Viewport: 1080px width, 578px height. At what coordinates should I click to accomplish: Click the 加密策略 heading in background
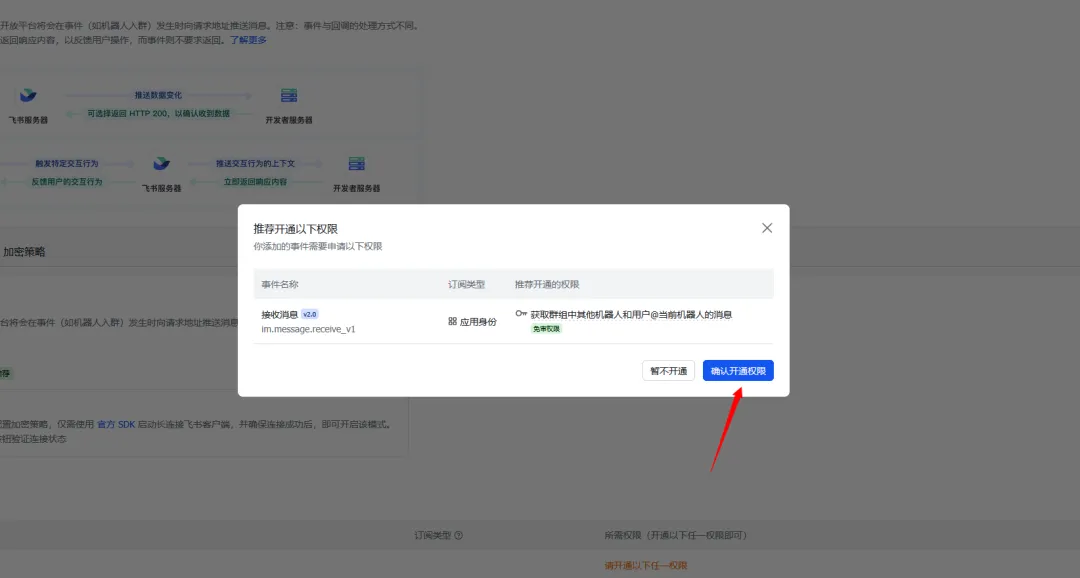coord(24,252)
